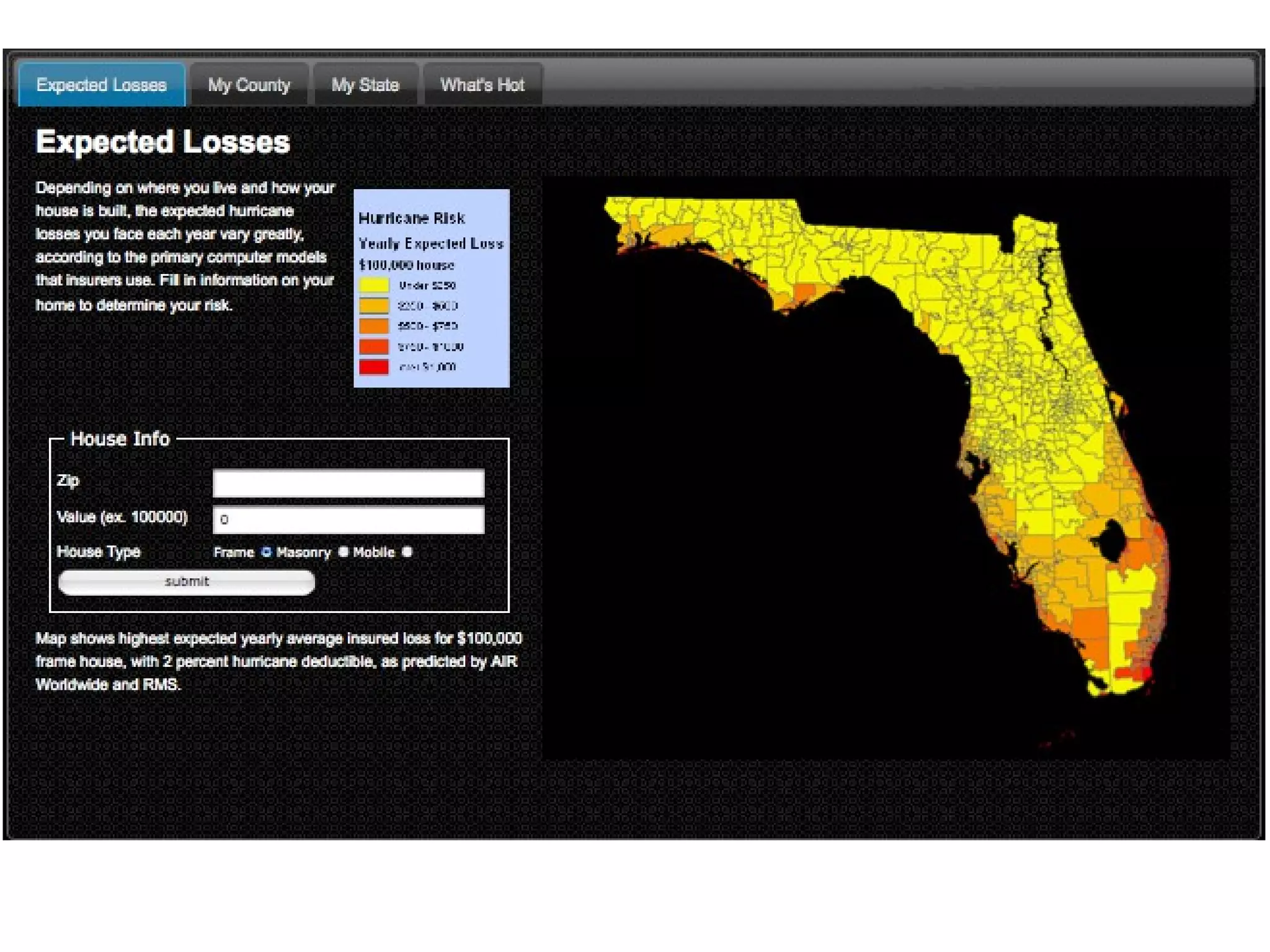
Task: Select the Frame house type radio
Action: 266,552
